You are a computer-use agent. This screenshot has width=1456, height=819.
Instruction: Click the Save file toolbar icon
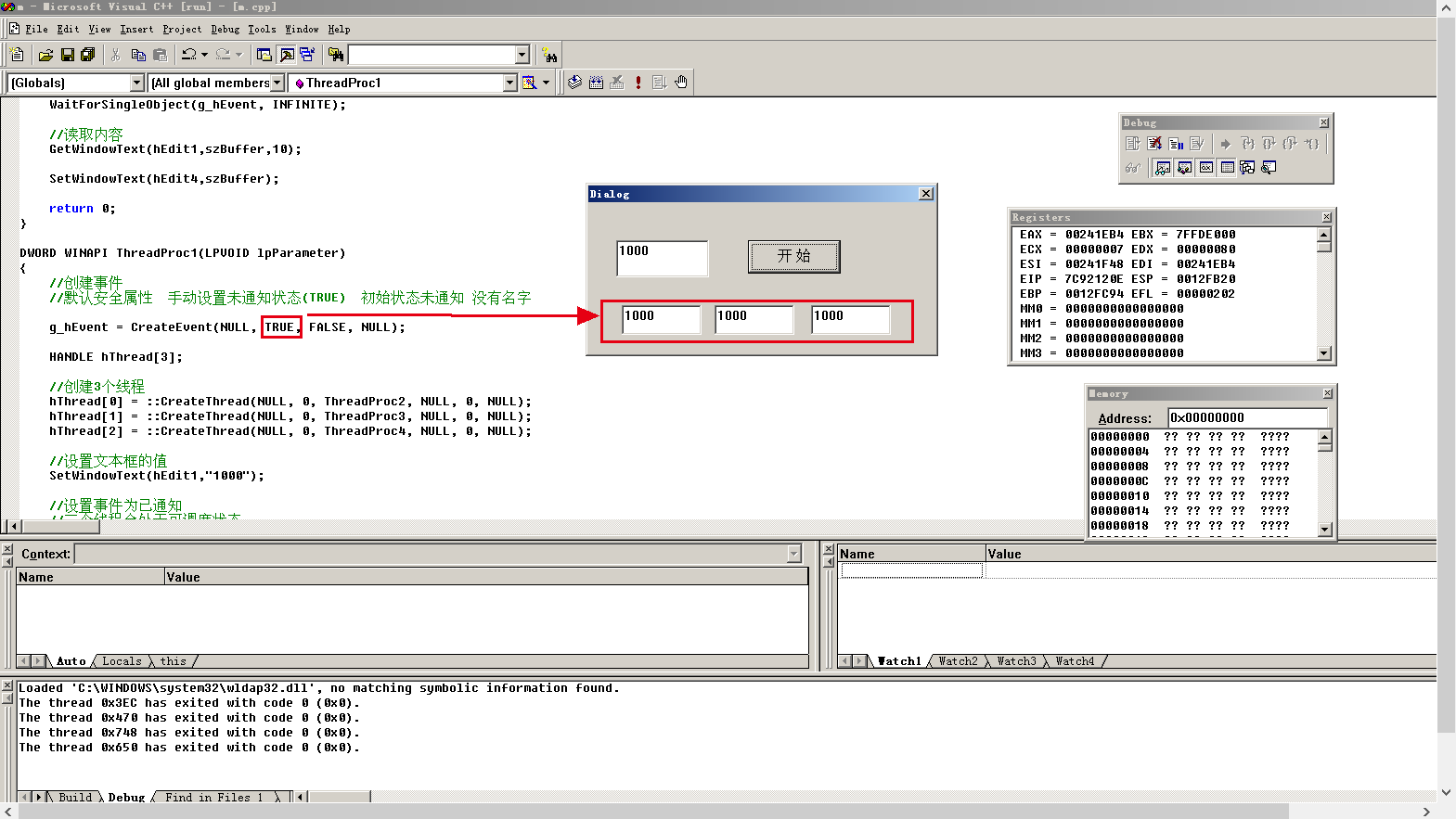[67, 55]
